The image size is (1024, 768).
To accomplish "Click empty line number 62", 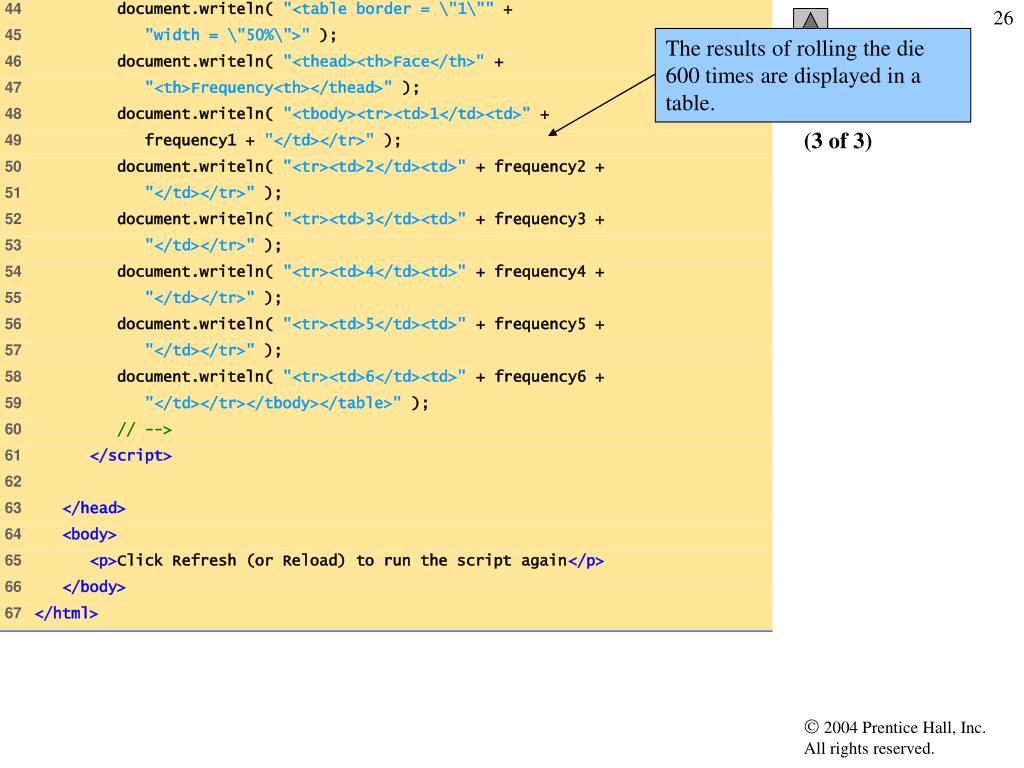I will (13, 482).
